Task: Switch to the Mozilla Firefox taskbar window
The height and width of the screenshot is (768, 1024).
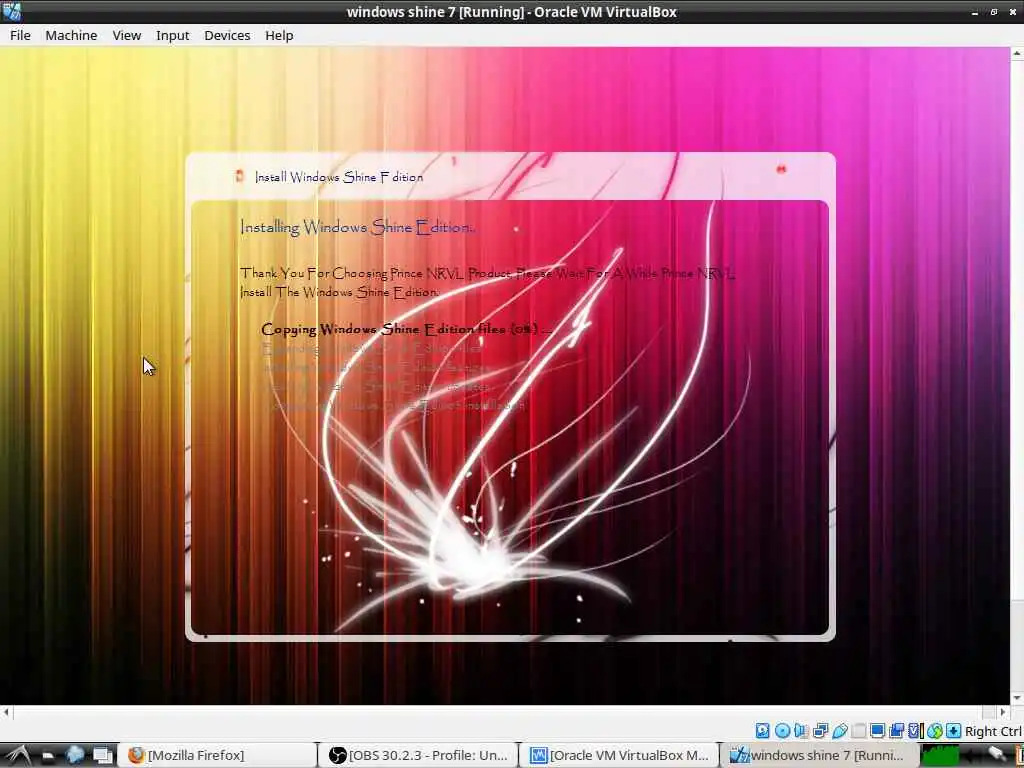Action: coord(219,755)
